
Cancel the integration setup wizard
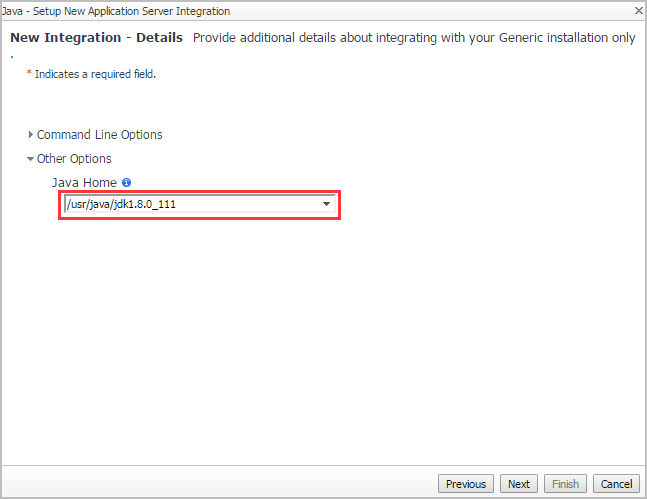pyautogui.click(x=617, y=484)
